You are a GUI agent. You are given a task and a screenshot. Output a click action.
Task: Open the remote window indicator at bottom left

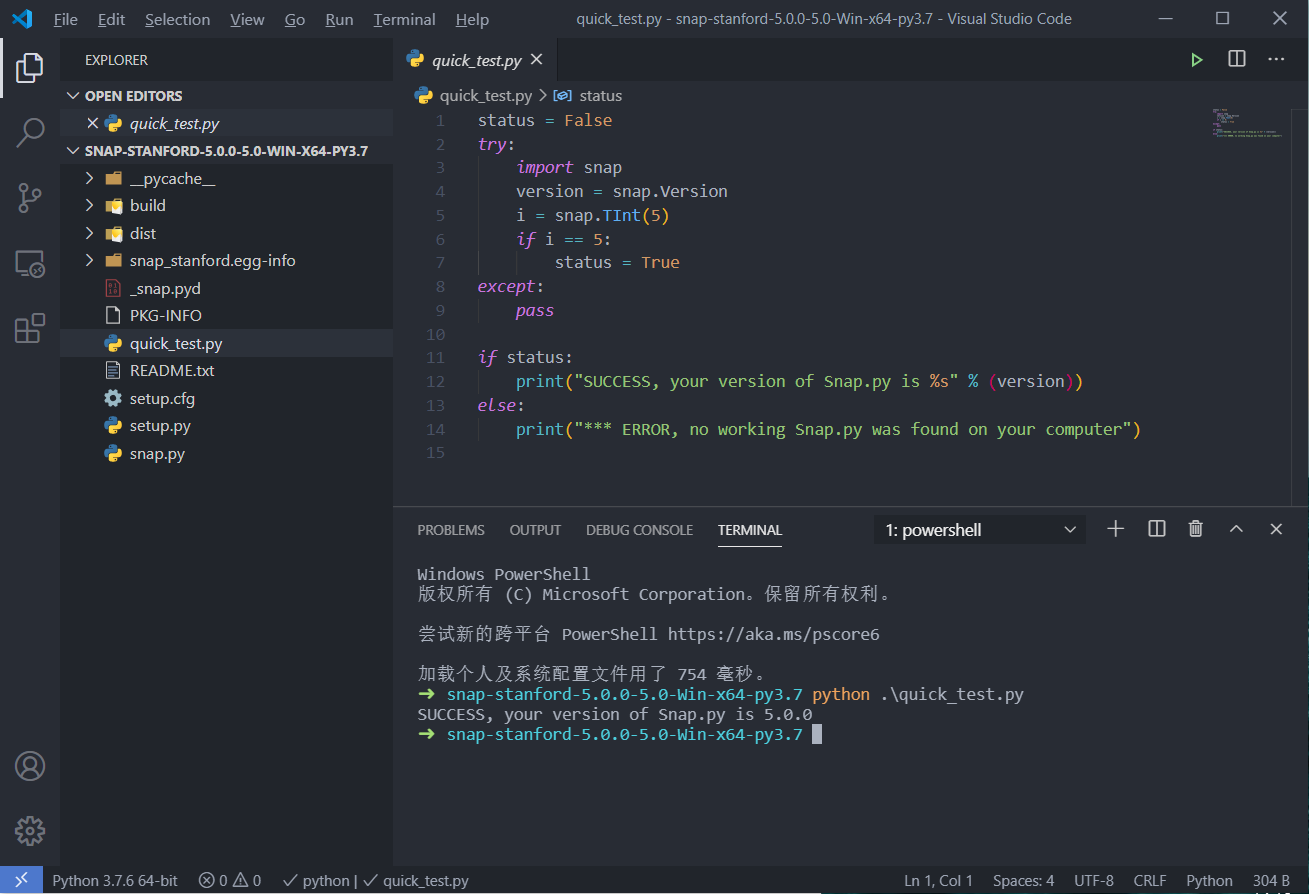pyautogui.click(x=22, y=880)
